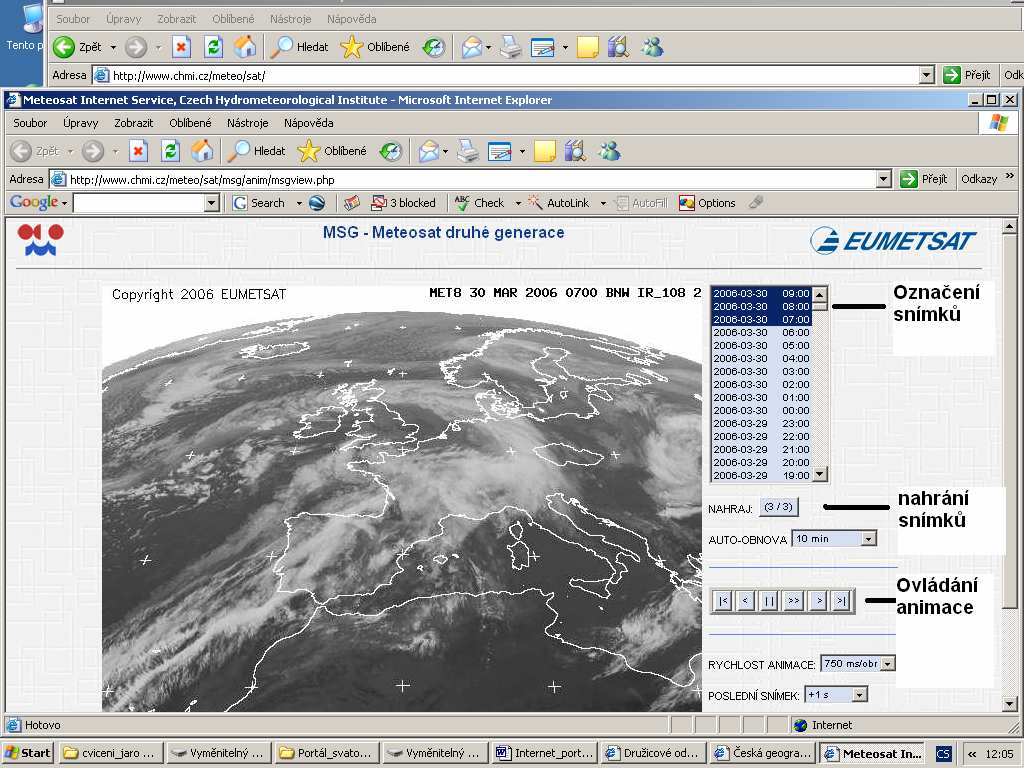Click page vertical scrollbar down arrow
Viewport: 1024px width, 768px height.
pos(1009,704)
